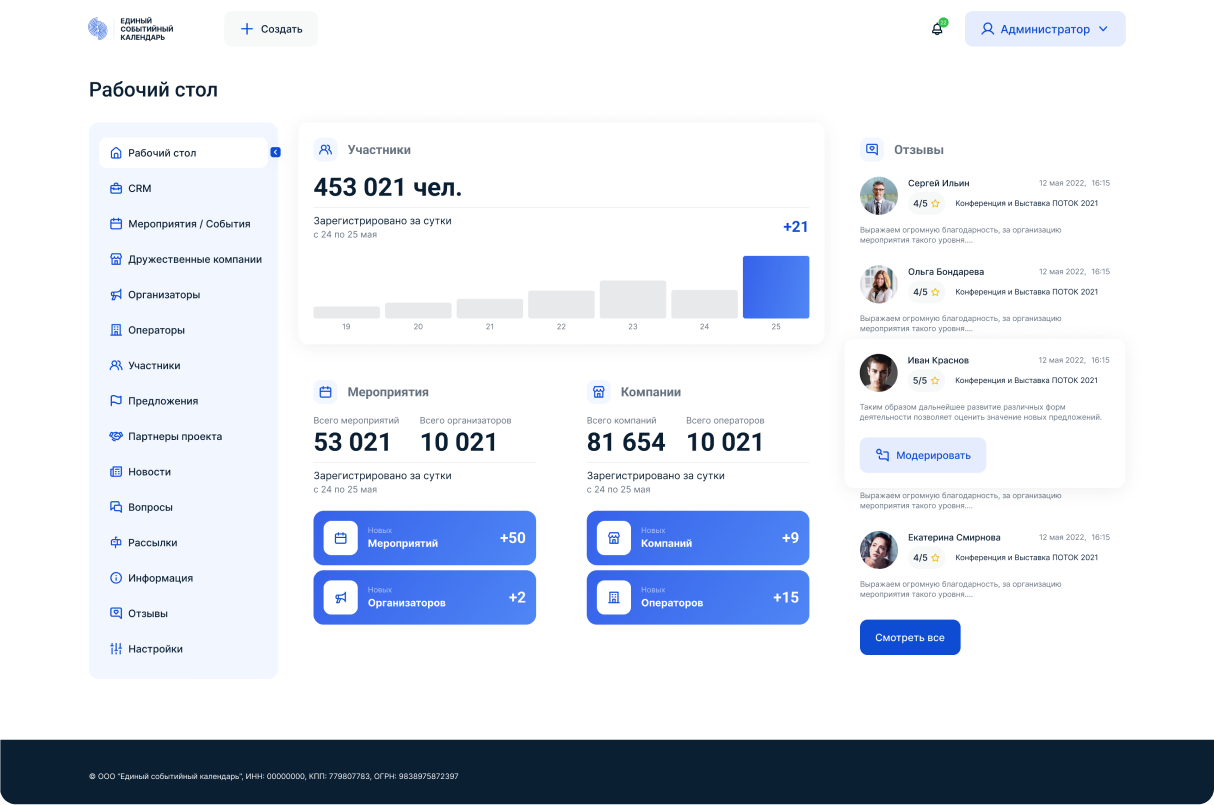Click the Смотреть все reviews button
The width and height of the screenshot is (1214, 805).
pyautogui.click(x=909, y=637)
